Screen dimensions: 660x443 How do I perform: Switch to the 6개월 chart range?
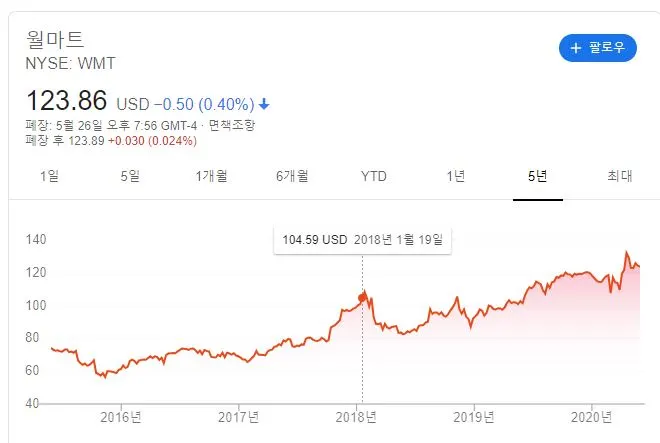click(x=293, y=176)
